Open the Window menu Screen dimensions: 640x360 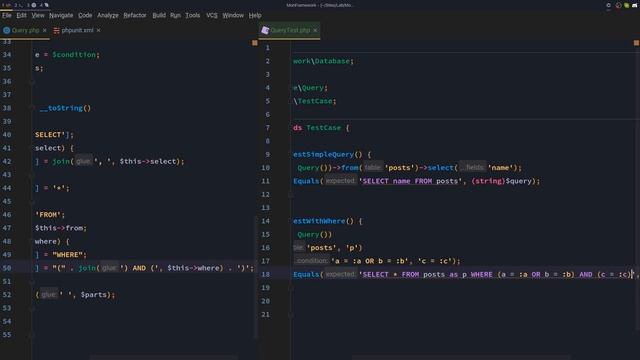tap(233, 16)
